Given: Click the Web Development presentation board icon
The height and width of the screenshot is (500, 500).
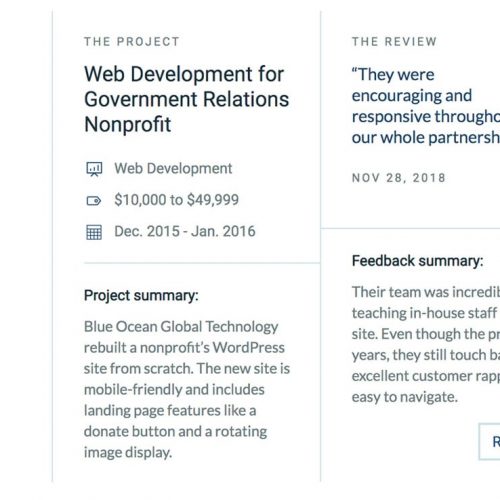Looking at the screenshot, I should 94,169.
